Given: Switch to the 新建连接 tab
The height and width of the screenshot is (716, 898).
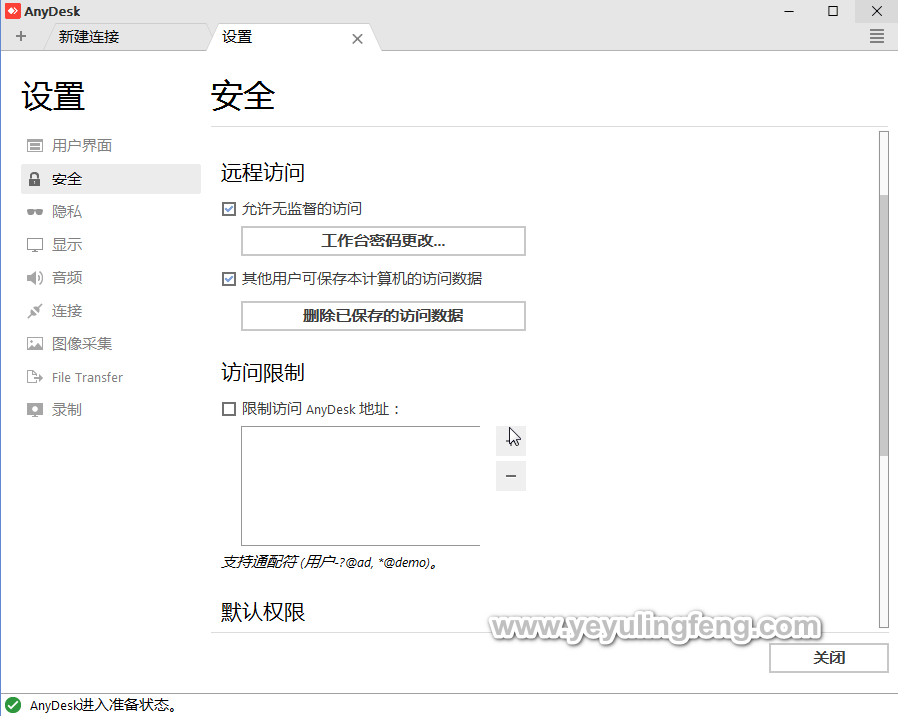Looking at the screenshot, I should (125, 37).
